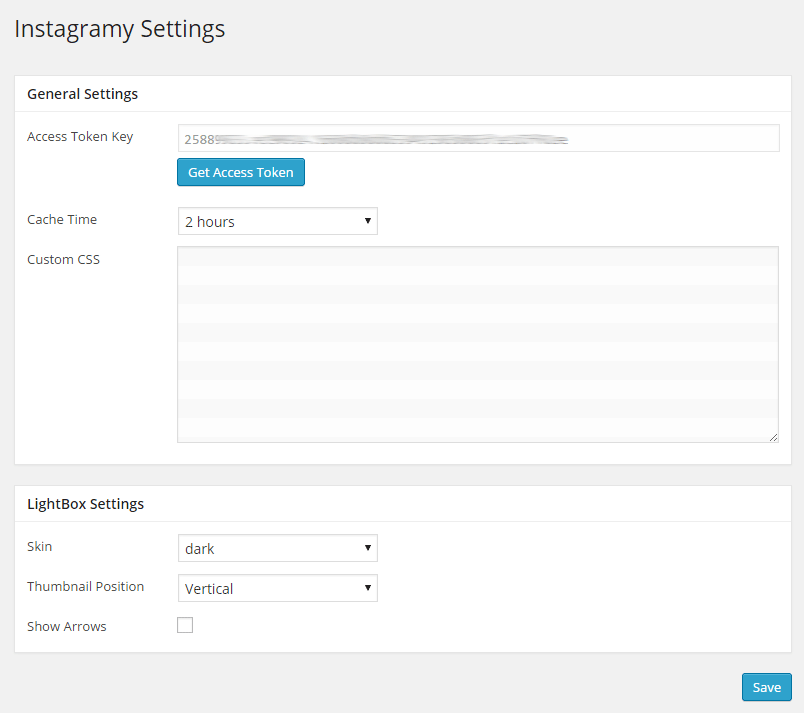This screenshot has height=713, width=804.
Task: Click inside the Custom CSS text area
Action: click(477, 343)
